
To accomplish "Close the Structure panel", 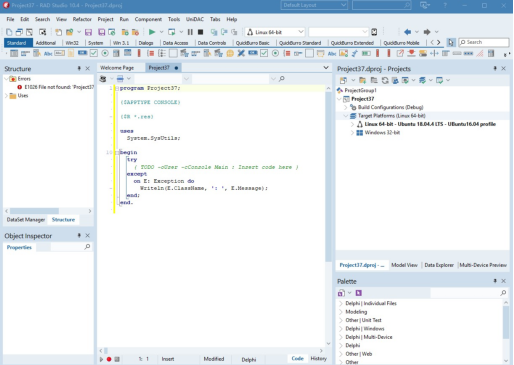I will click(88, 68).
